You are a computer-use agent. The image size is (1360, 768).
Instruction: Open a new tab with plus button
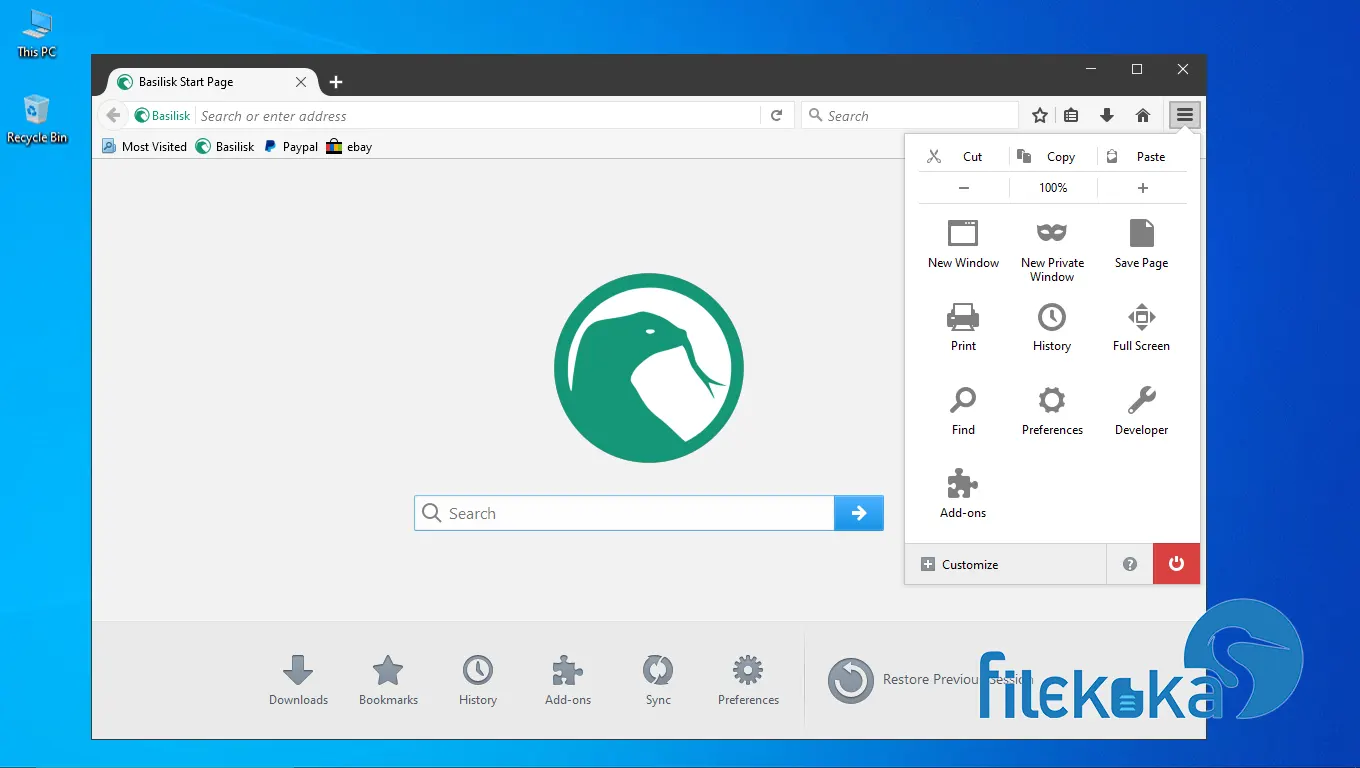[336, 82]
